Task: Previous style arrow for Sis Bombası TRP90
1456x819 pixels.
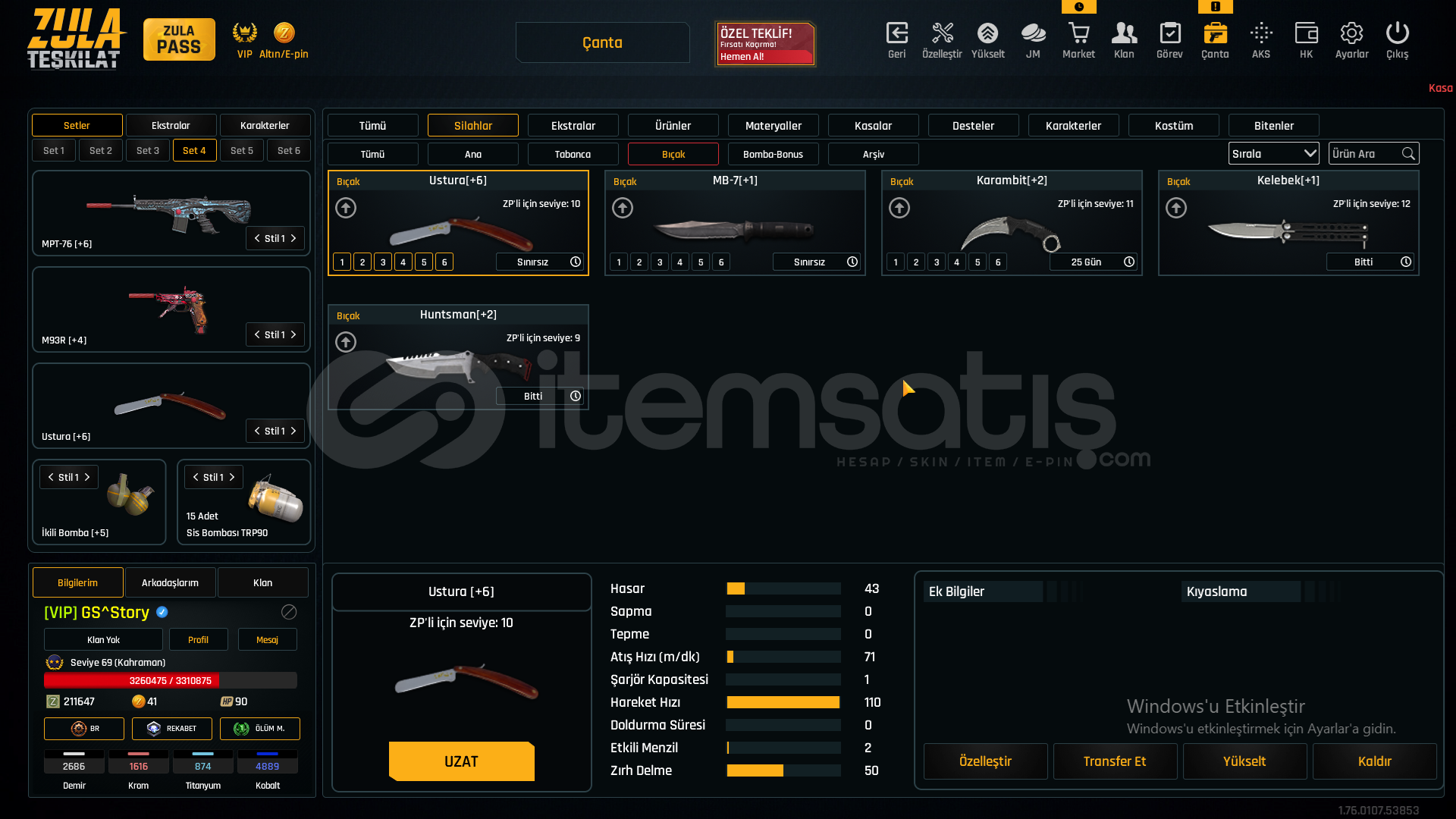Action: tap(196, 477)
